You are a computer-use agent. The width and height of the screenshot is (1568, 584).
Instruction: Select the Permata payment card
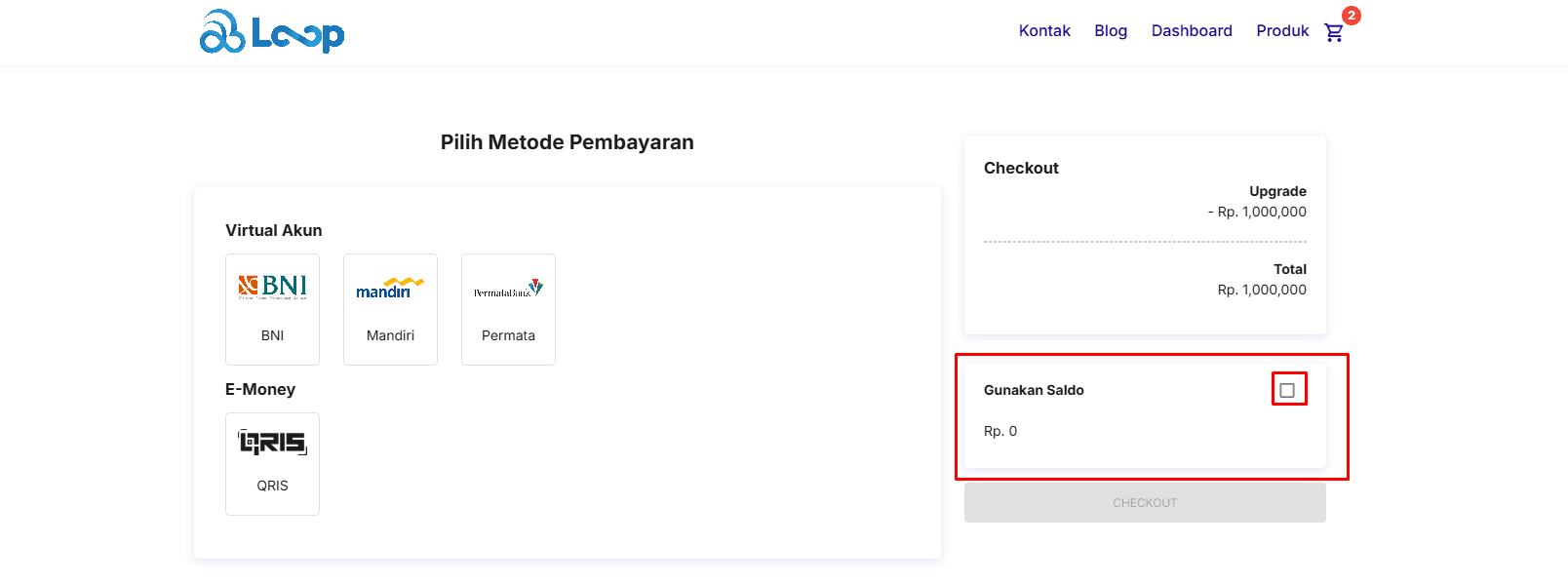click(507, 309)
